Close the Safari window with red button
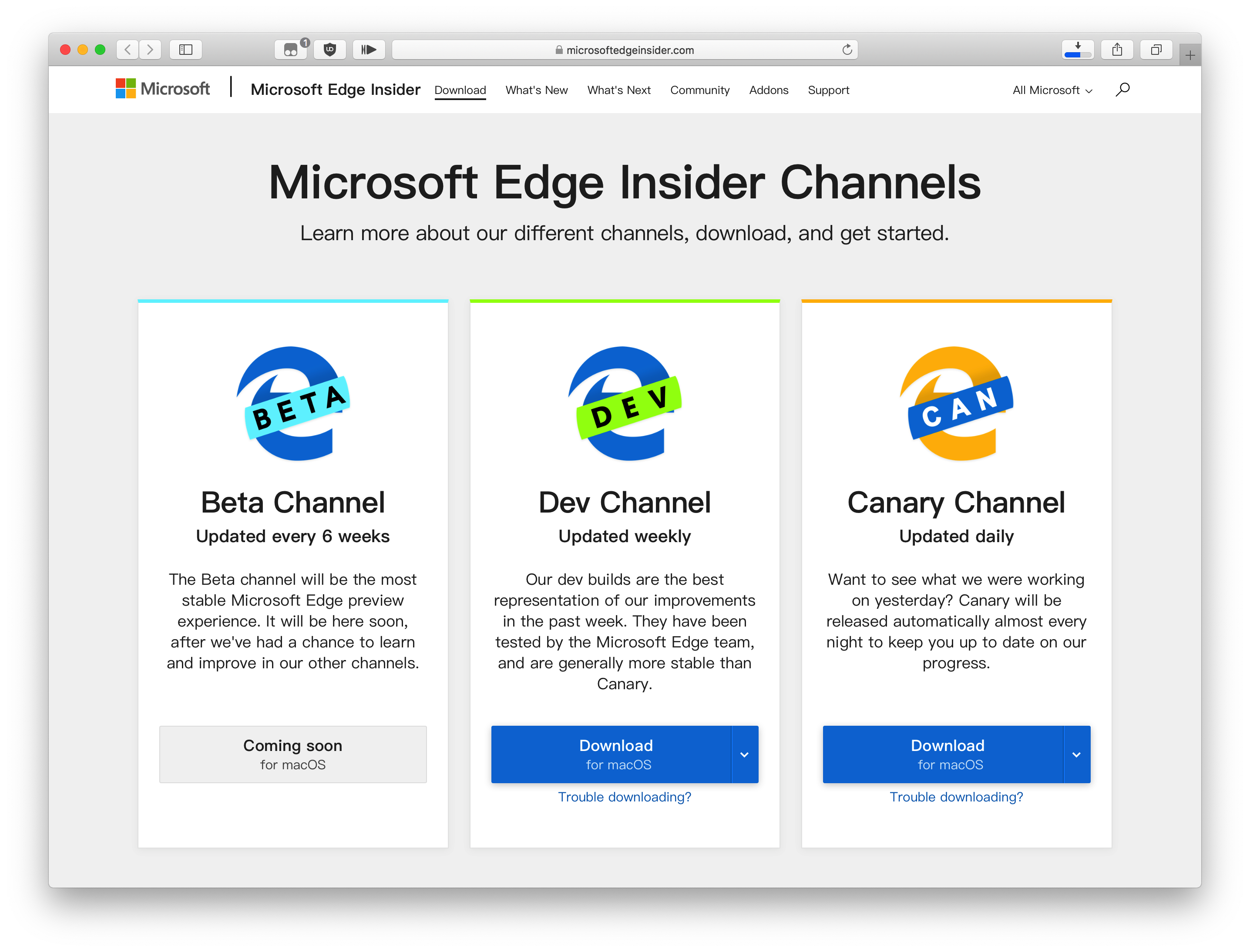 click(65, 50)
